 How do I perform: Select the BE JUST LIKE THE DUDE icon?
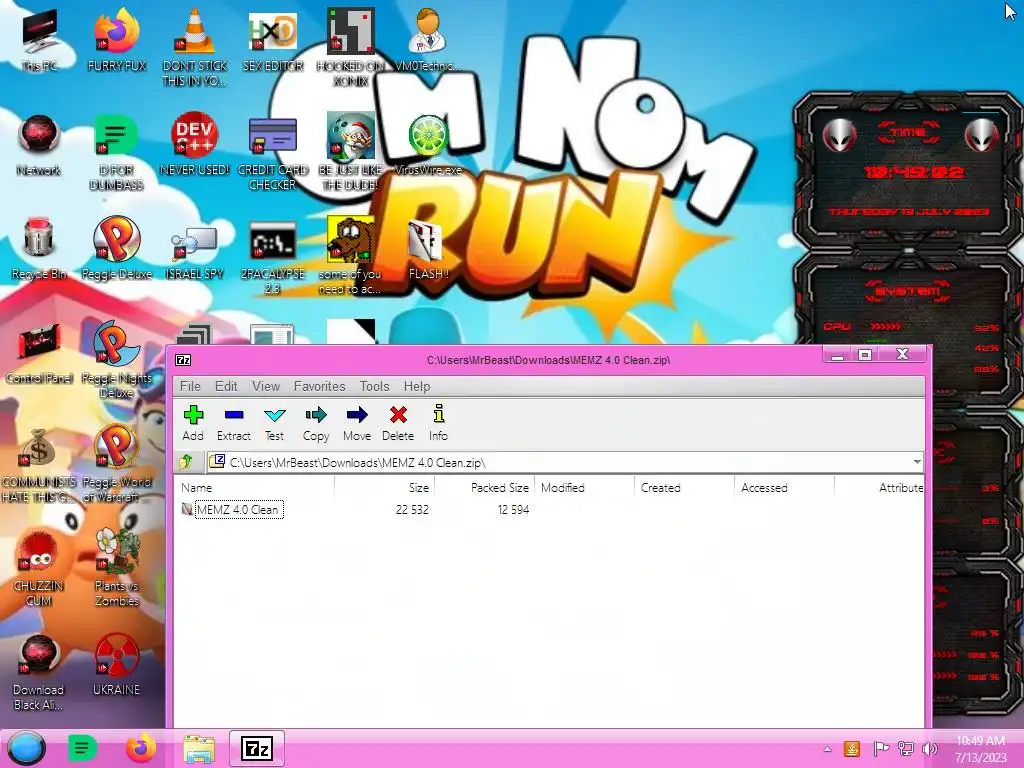pos(351,152)
